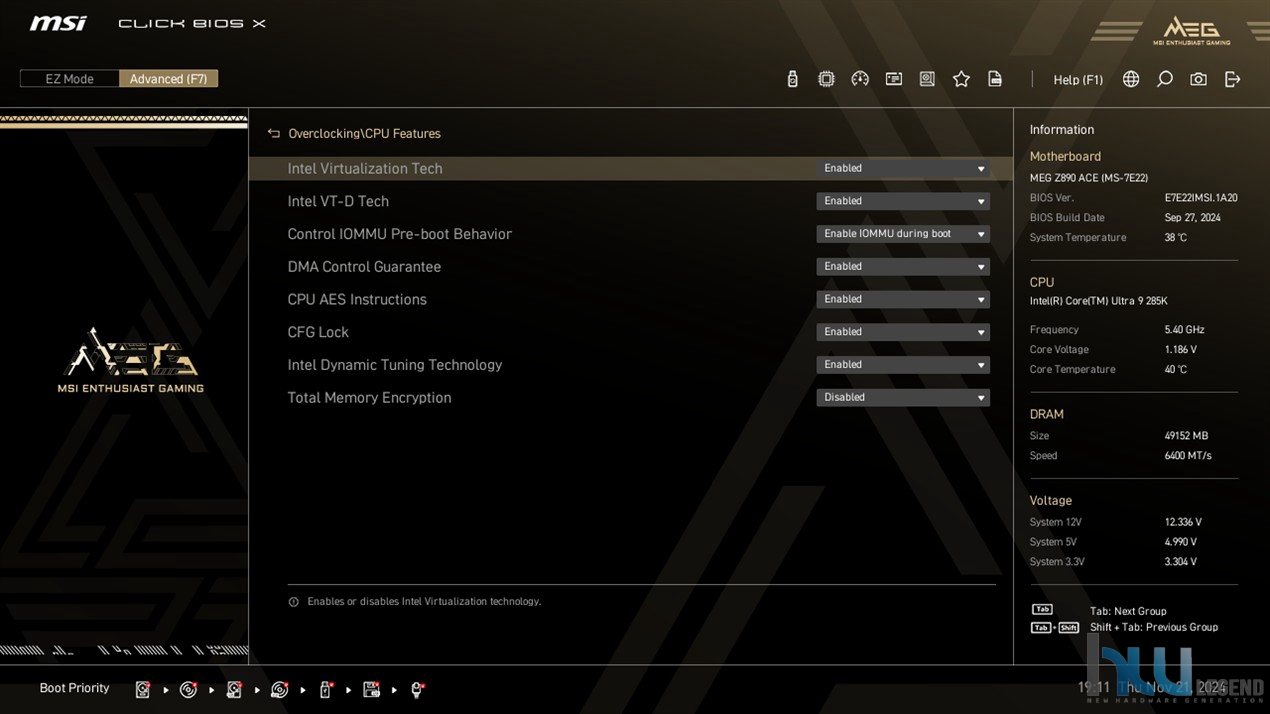Viewport: 1270px width, 714px height.
Task: Click the info icon beside help text
Action: point(293,602)
